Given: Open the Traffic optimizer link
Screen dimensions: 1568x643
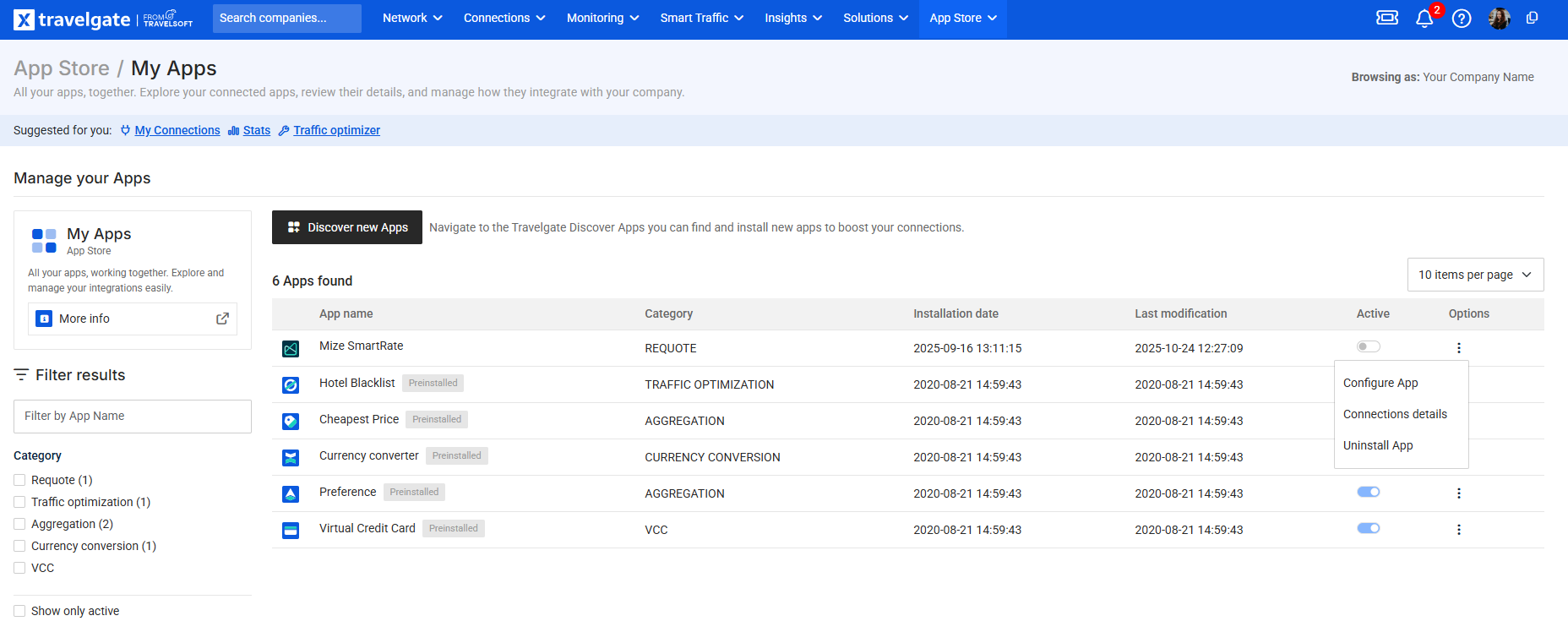Looking at the screenshot, I should click(x=337, y=130).
